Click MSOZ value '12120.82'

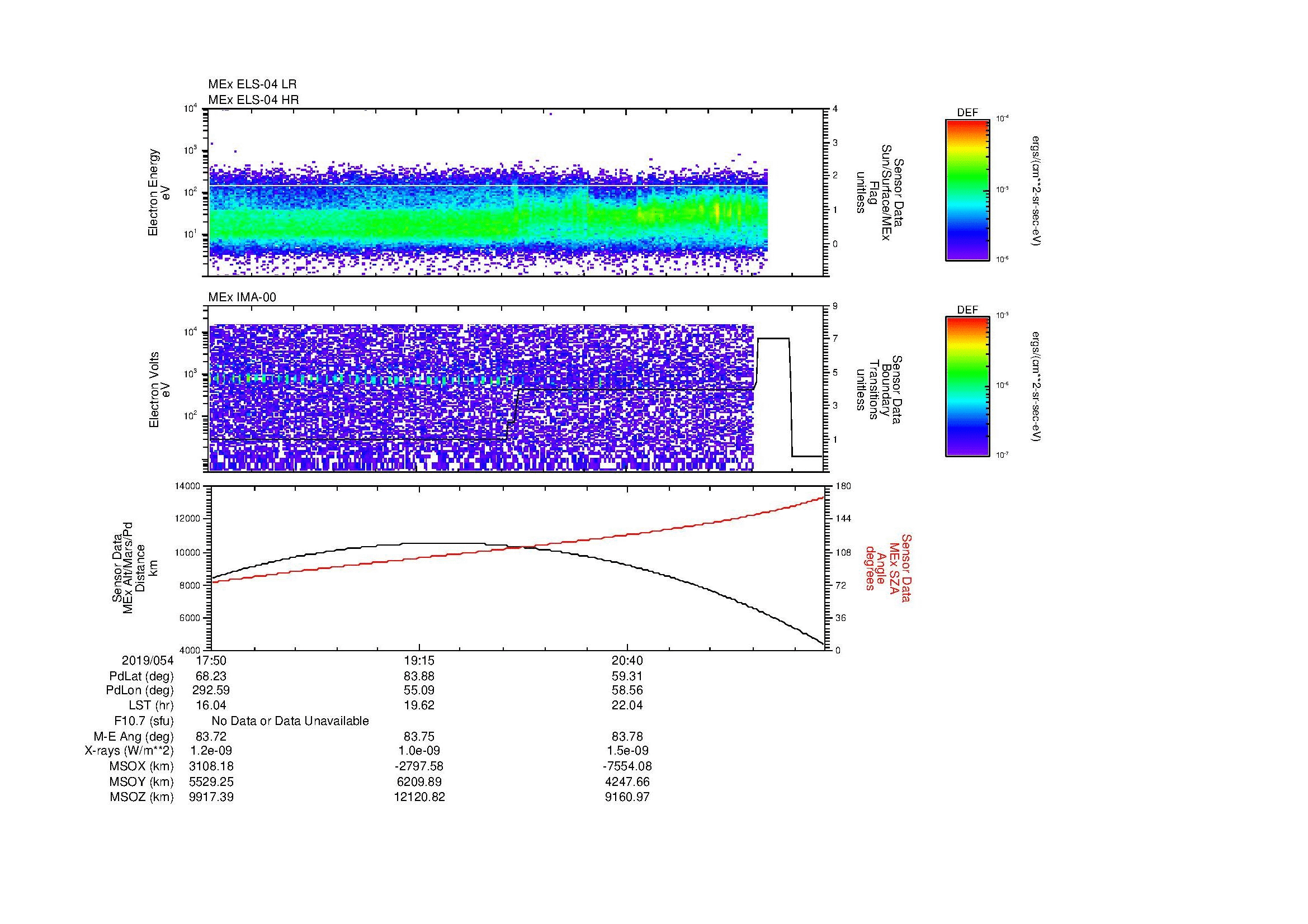pos(419,797)
